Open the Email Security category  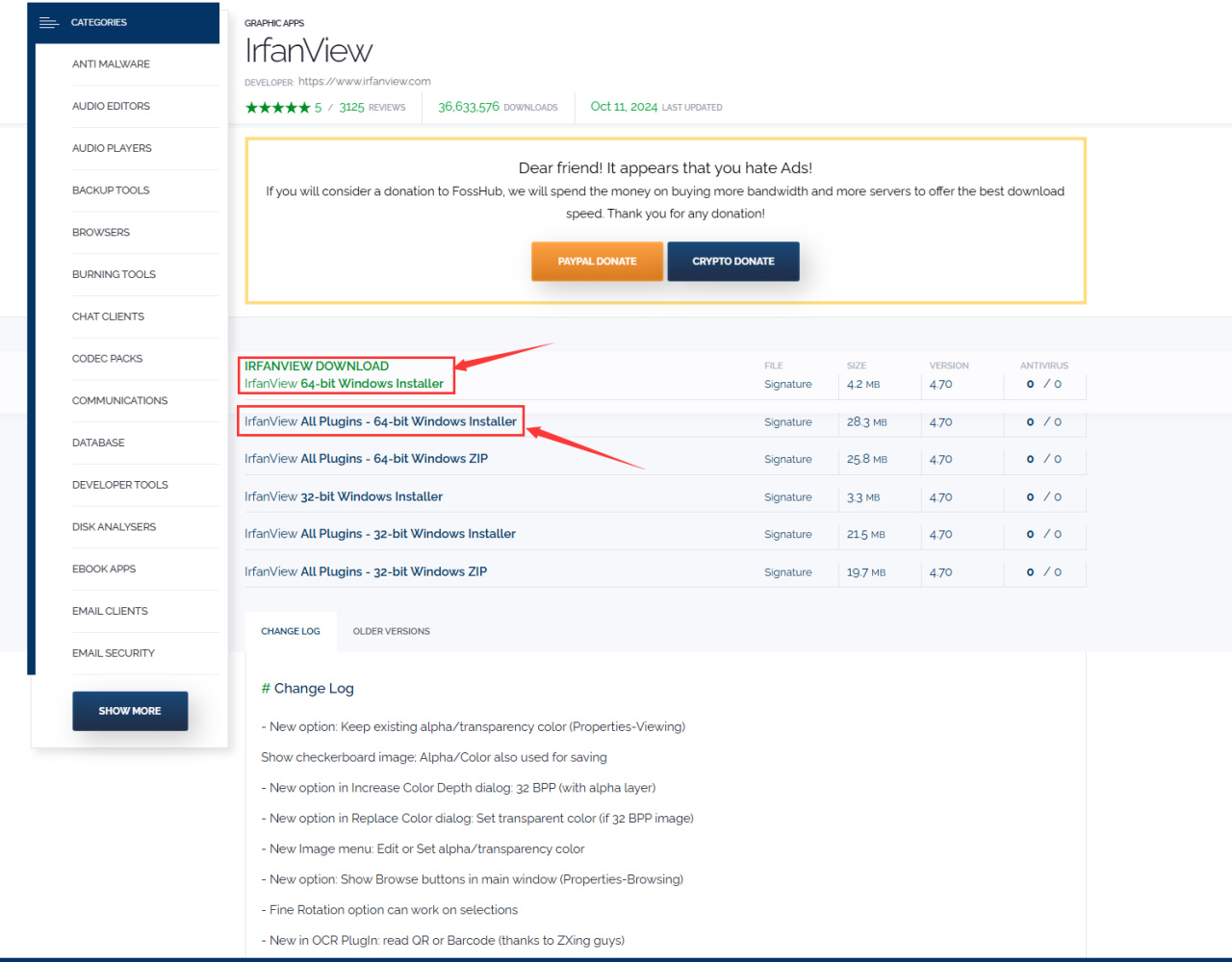(x=114, y=653)
